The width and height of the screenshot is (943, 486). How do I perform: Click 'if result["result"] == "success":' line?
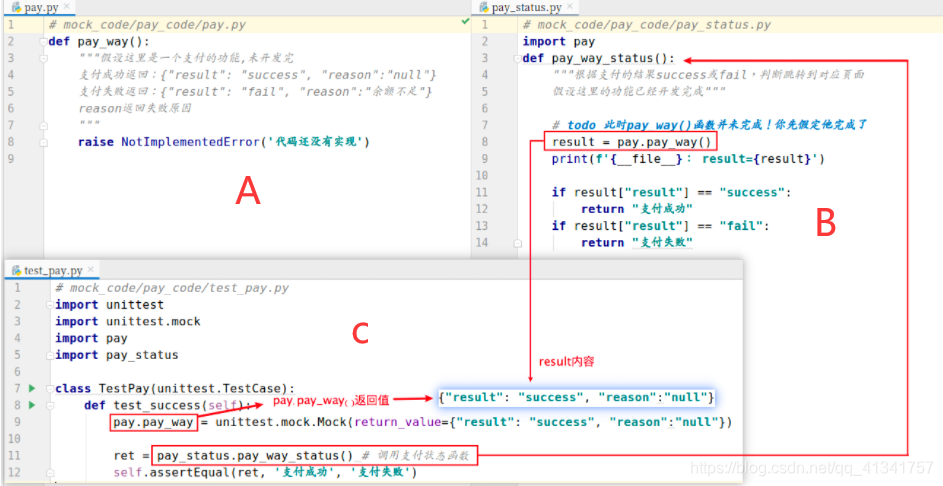[x=672, y=192]
